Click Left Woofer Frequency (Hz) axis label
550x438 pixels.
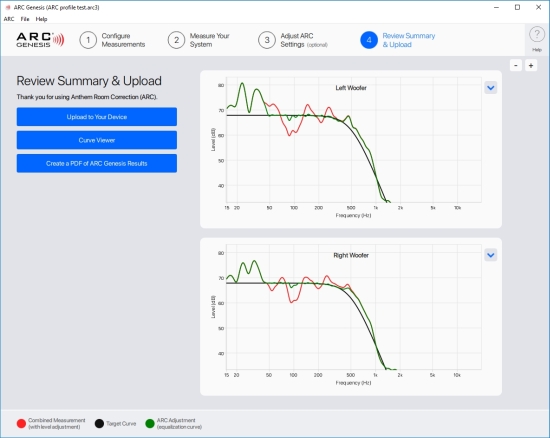(353, 215)
